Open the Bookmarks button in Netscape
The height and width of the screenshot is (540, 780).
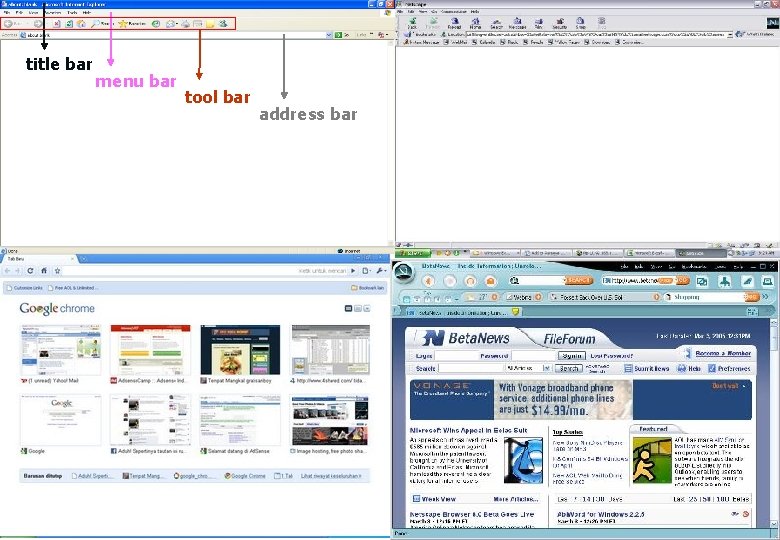(421, 35)
